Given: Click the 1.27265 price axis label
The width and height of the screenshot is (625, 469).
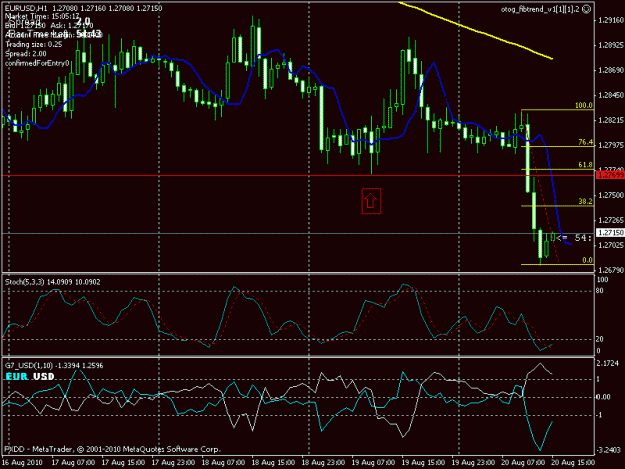Looking at the screenshot, I should (x=611, y=220).
